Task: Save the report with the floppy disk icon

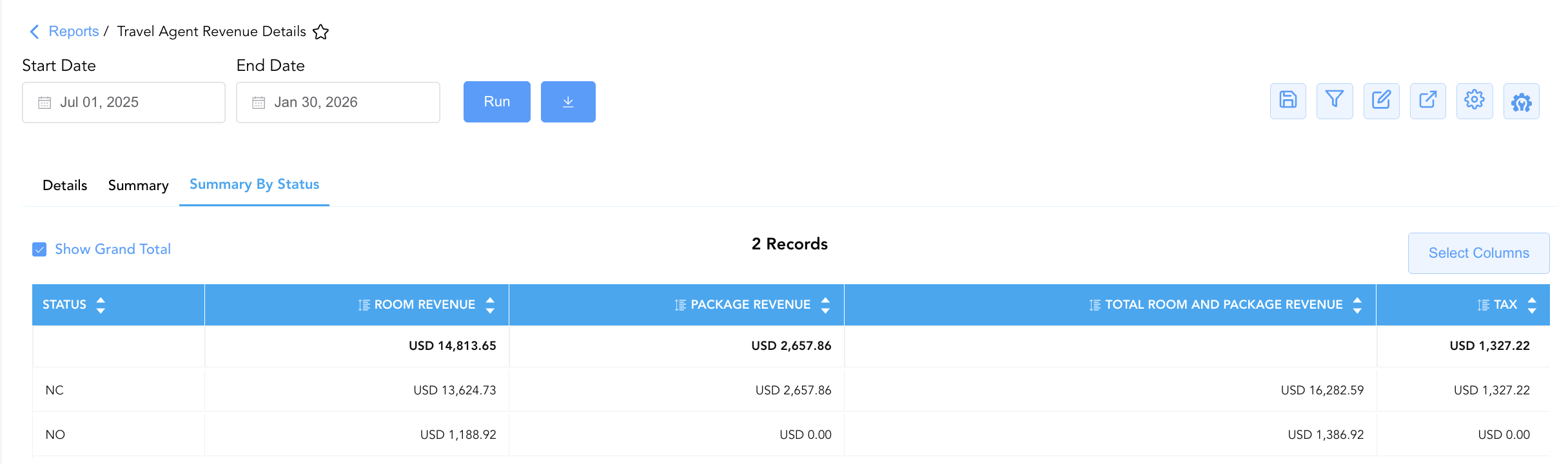Action: click(x=1288, y=101)
